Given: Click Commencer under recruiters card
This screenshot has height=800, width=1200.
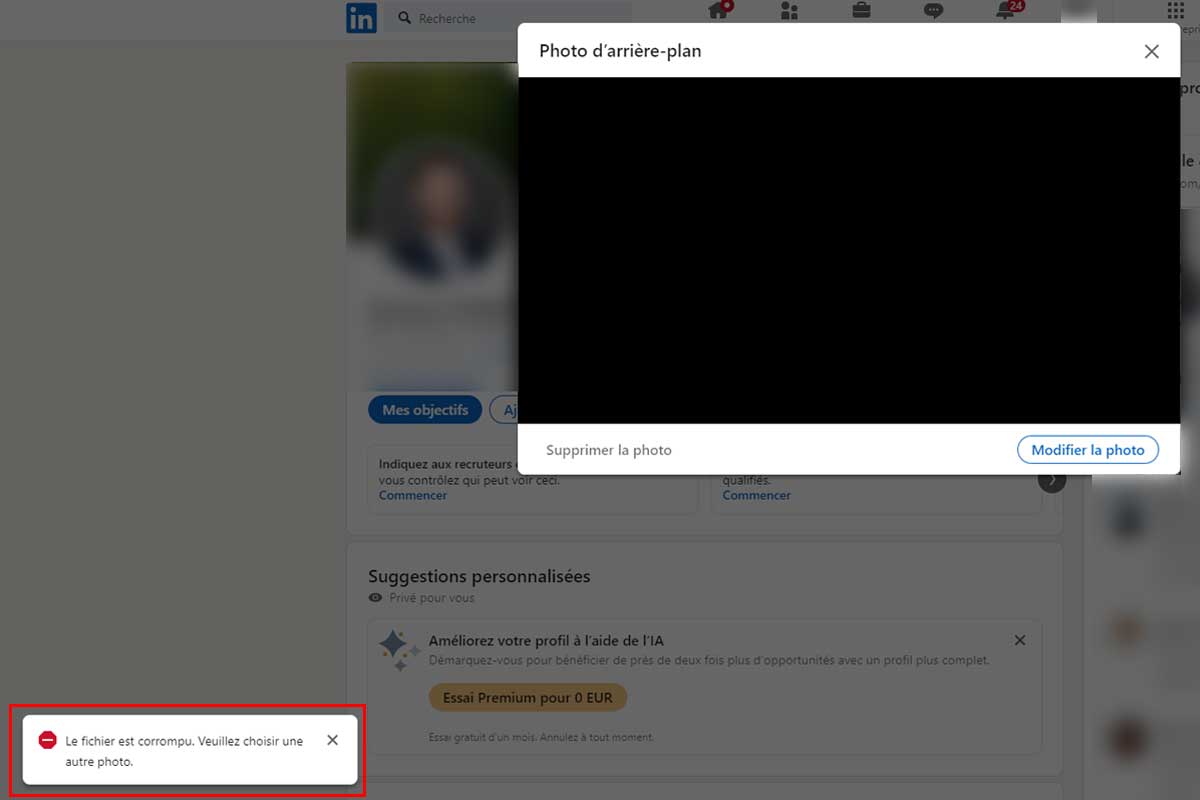Looking at the screenshot, I should pos(413,495).
